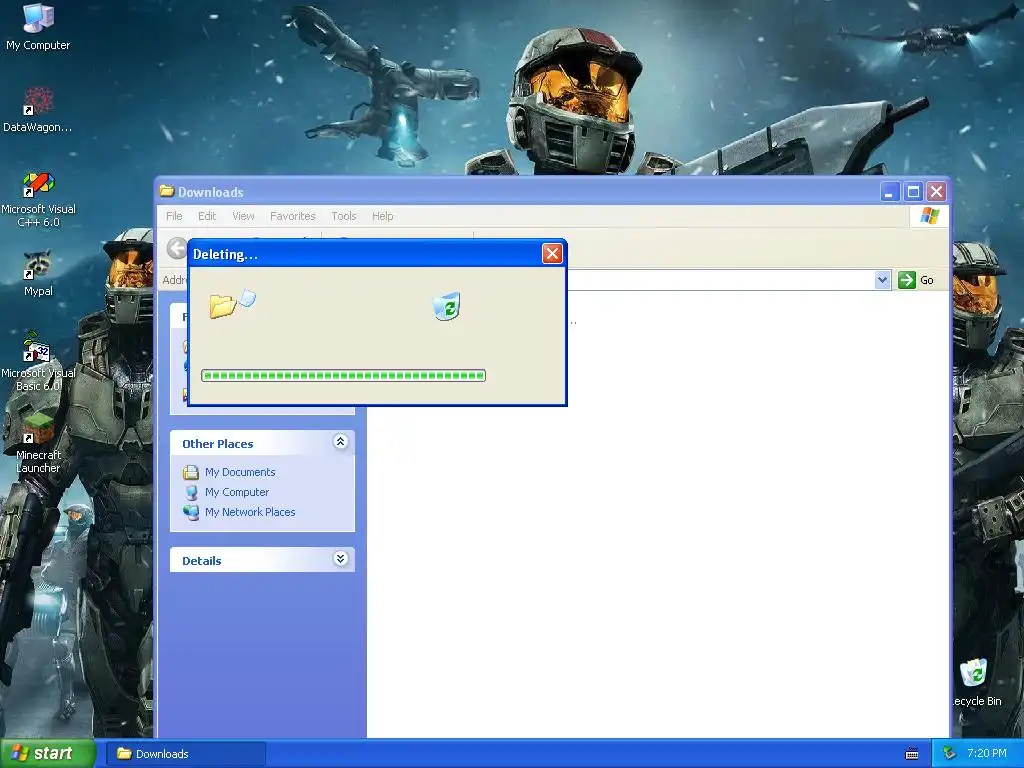Open the Favorites menu
The height and width of the screenshot is (768, 1024).
(x=293, y=216)
